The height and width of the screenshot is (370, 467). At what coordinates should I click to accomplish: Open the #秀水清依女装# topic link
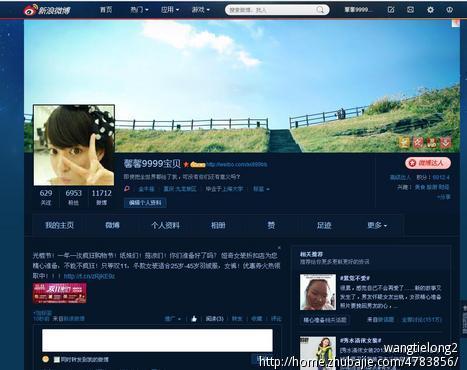pos(360,340)
